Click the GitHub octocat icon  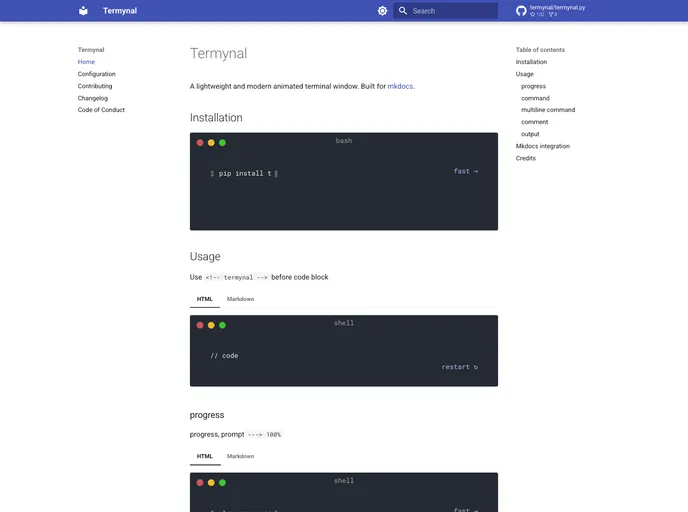click(x=521, y=11)
